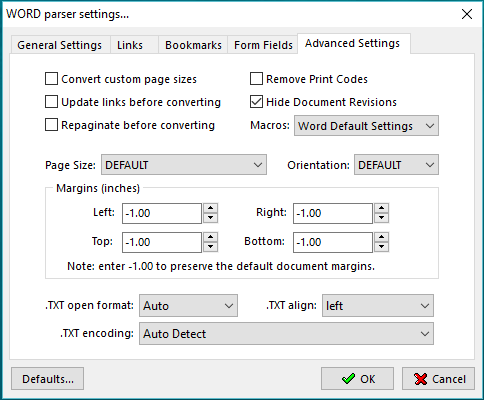Open the Macros dropdown
Image resolution: width=484 pixels, height=400 pixels.
click(x=366, y=126)
